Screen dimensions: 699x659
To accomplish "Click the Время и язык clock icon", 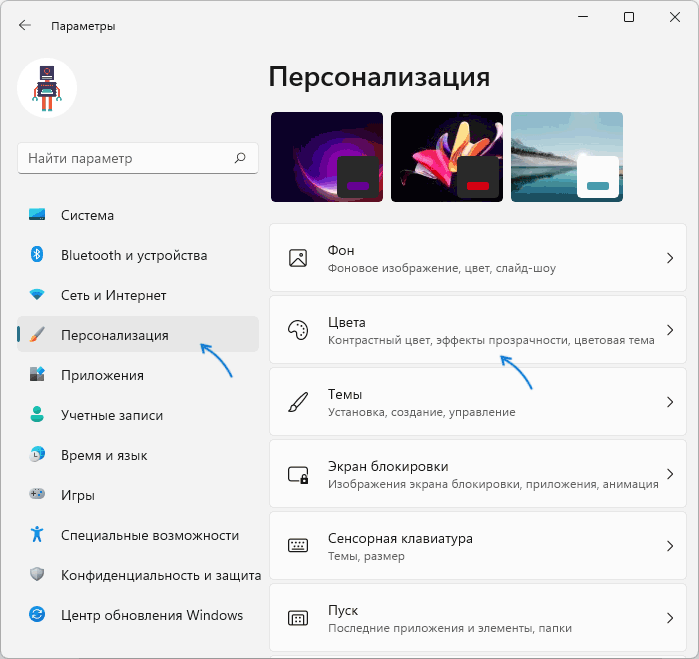I will (37, 454).
